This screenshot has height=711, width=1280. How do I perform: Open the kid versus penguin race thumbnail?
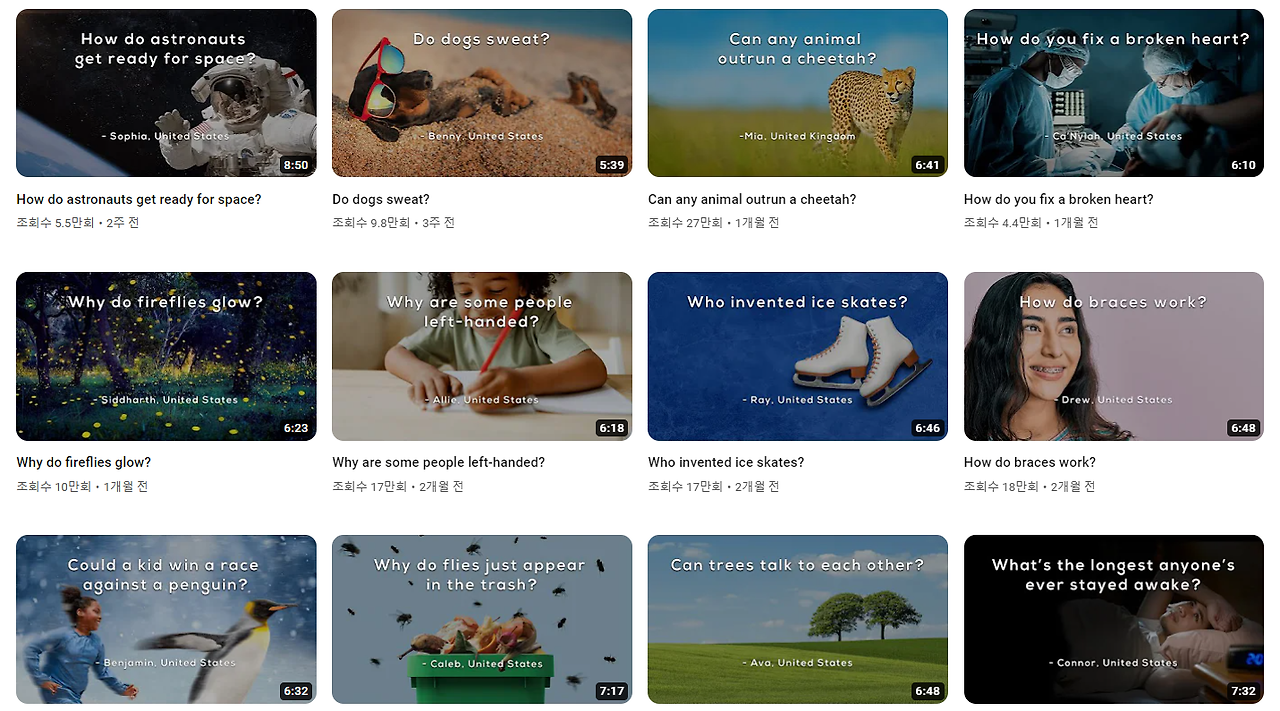[166, 619]
